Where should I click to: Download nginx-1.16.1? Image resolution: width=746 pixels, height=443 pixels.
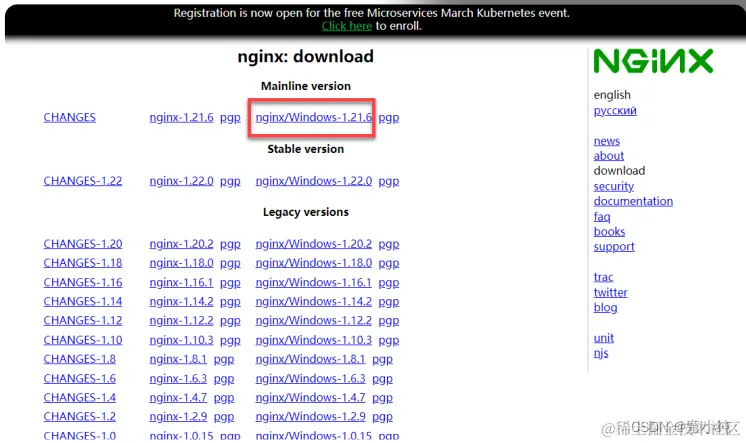(x=181, y=282)
